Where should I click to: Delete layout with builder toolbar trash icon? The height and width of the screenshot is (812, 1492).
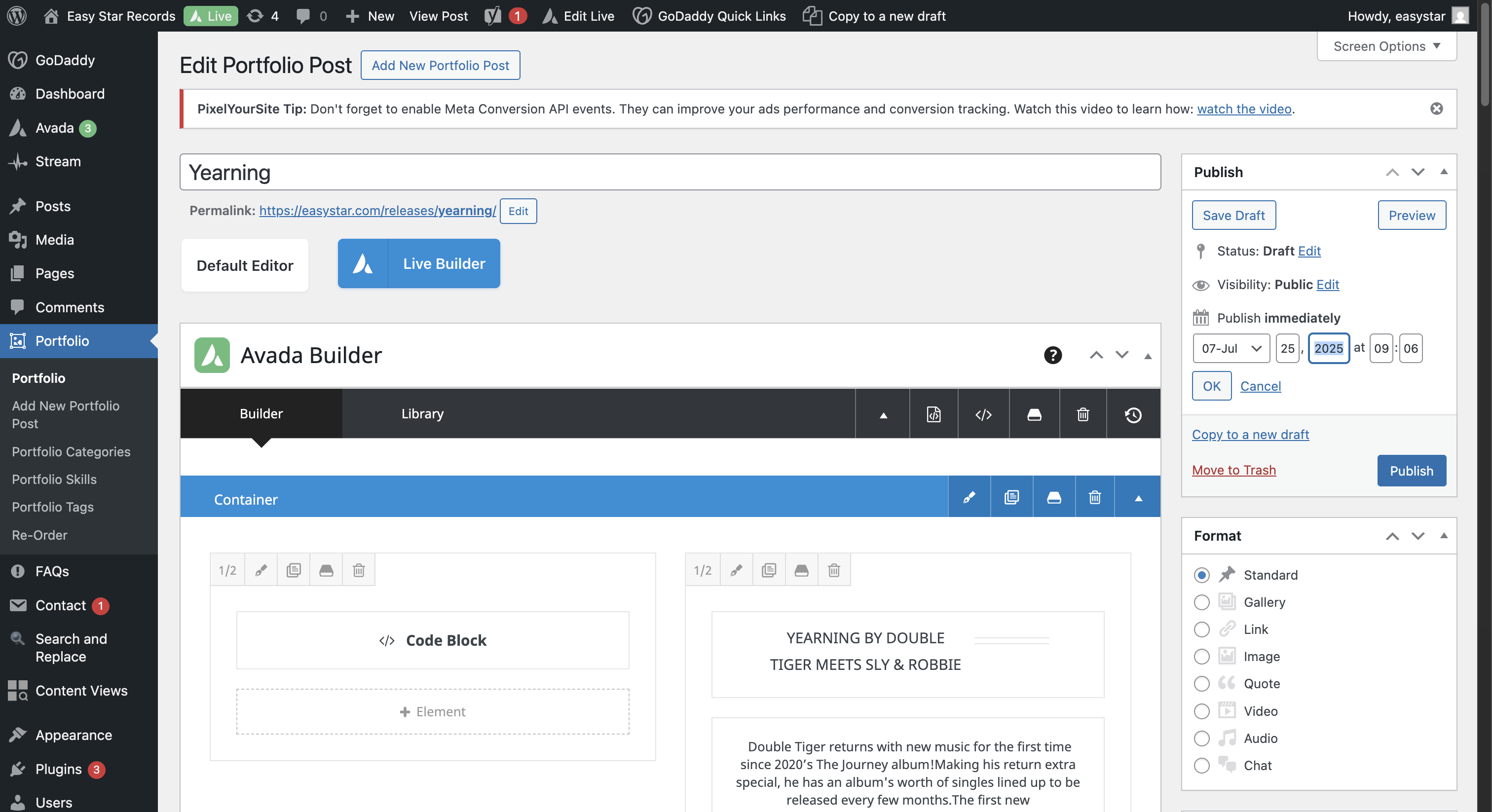1082,415
